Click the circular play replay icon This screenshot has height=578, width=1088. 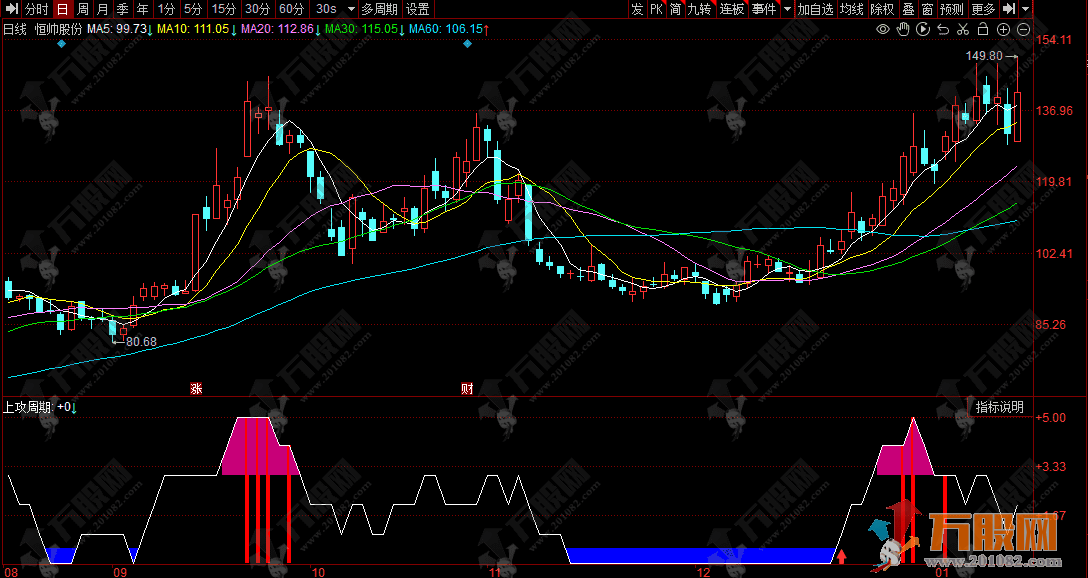[x=923, y=30]
